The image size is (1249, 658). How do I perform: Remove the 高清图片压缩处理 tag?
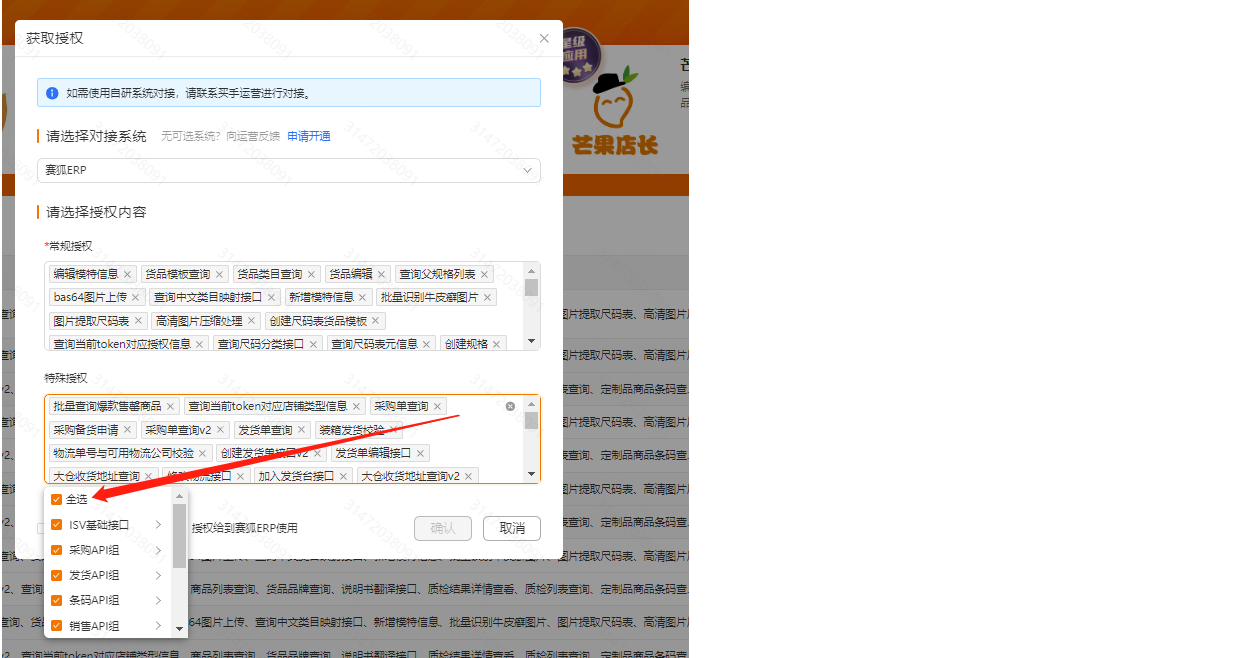[251, 321]
